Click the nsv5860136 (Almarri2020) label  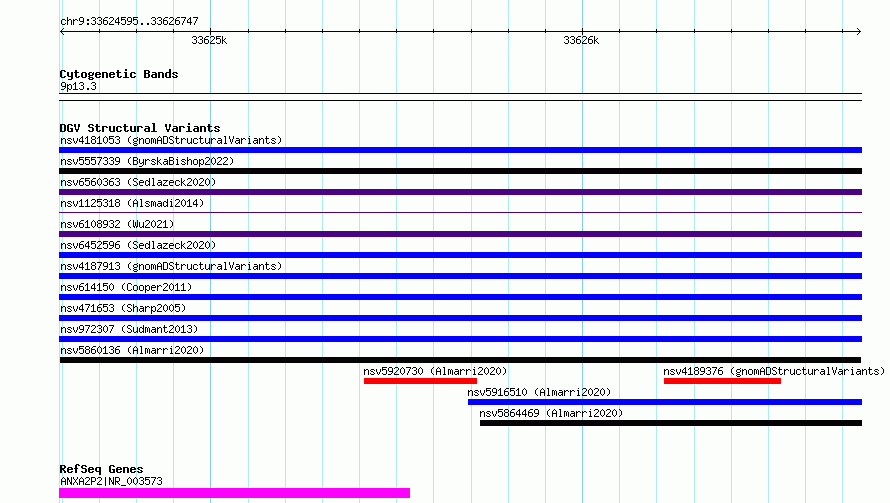(x=132, y=350)
